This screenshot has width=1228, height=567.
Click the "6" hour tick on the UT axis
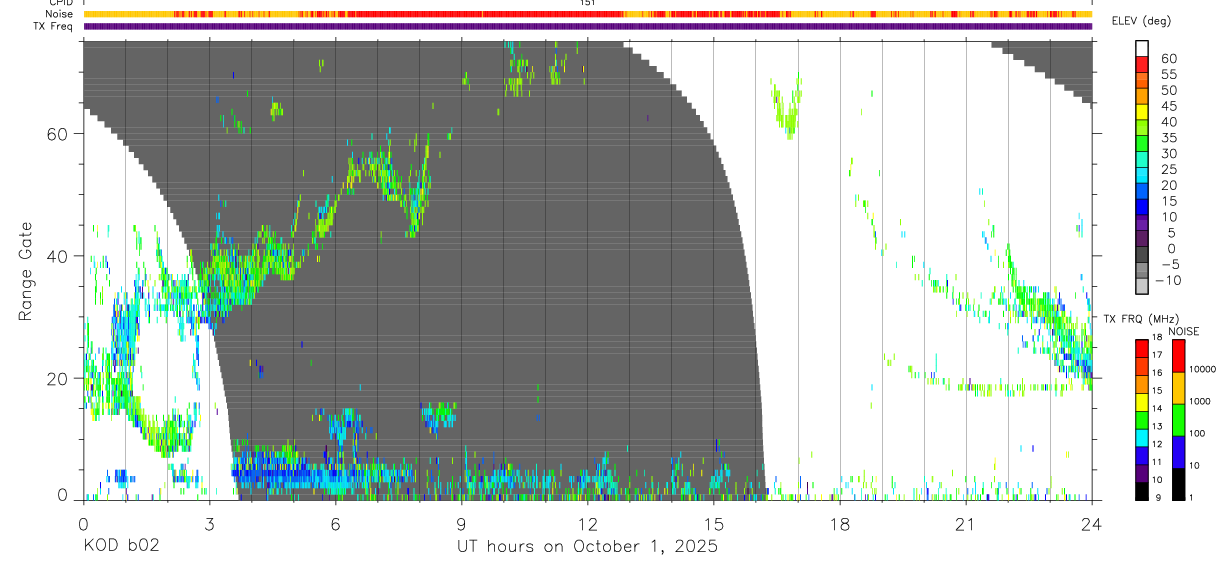335,524
